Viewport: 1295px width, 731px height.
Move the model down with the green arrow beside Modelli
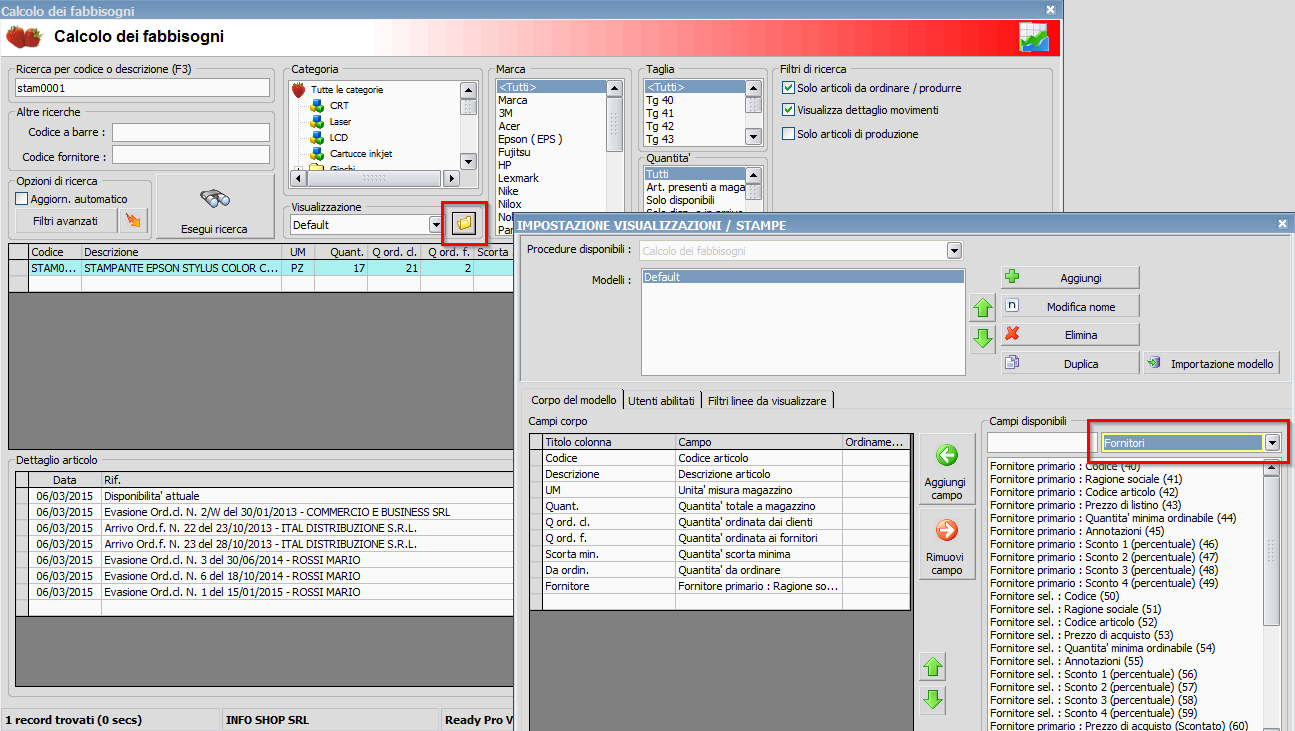pos(982,338)
